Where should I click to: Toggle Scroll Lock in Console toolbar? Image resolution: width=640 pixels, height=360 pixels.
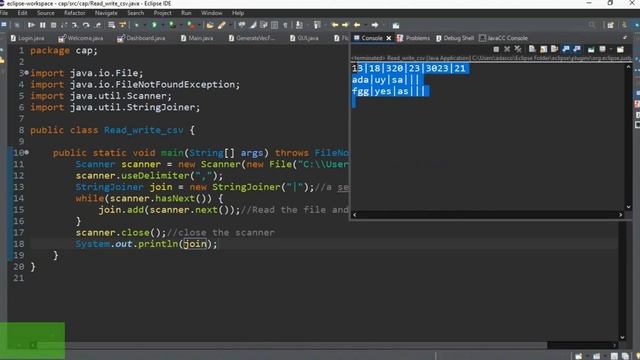544,49
